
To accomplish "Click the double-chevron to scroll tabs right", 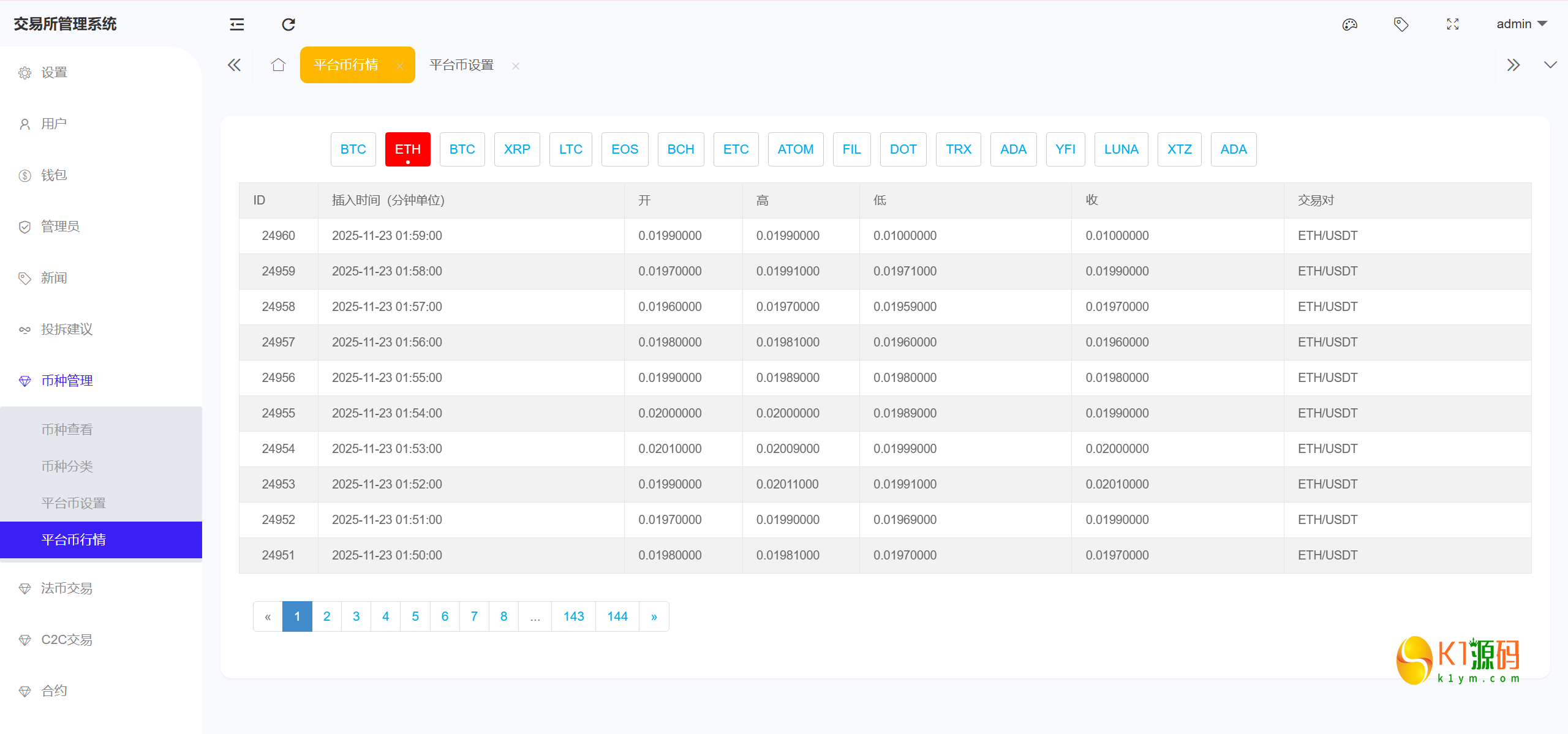I will click(x=1514, y=65).
